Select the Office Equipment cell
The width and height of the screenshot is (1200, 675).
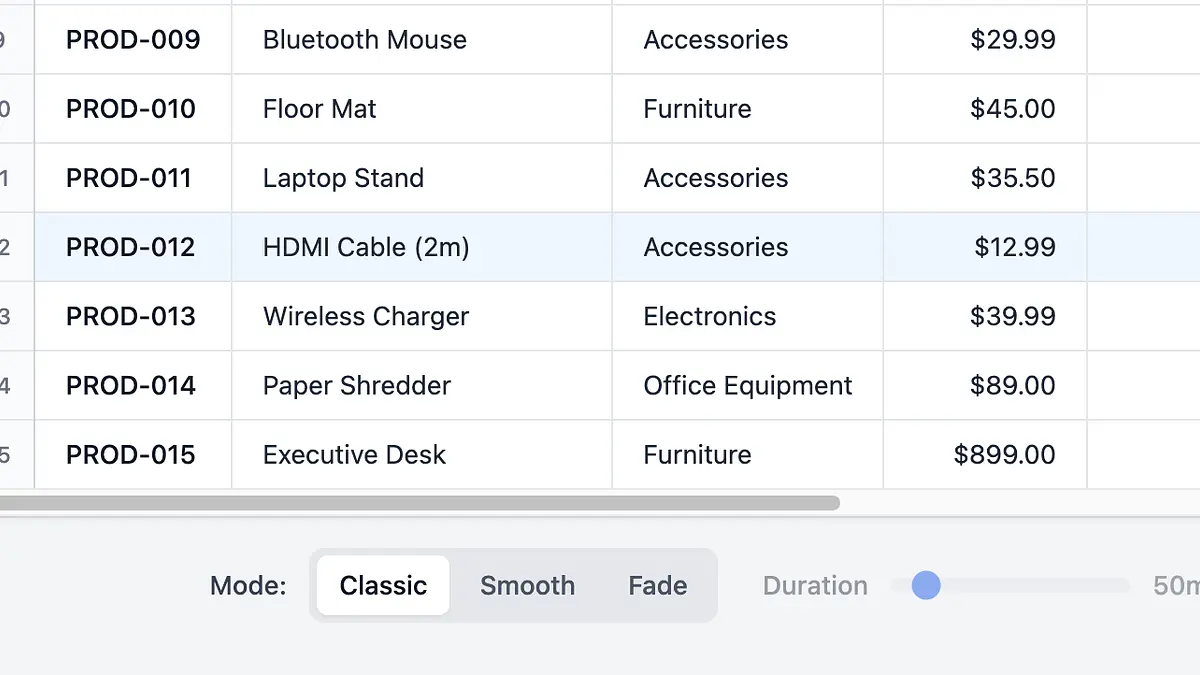747,385
